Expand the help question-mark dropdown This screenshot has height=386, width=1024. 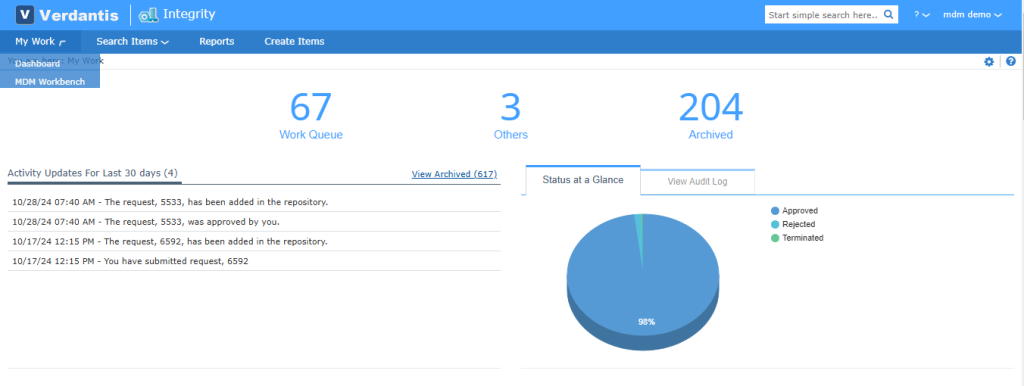[921, 14]
